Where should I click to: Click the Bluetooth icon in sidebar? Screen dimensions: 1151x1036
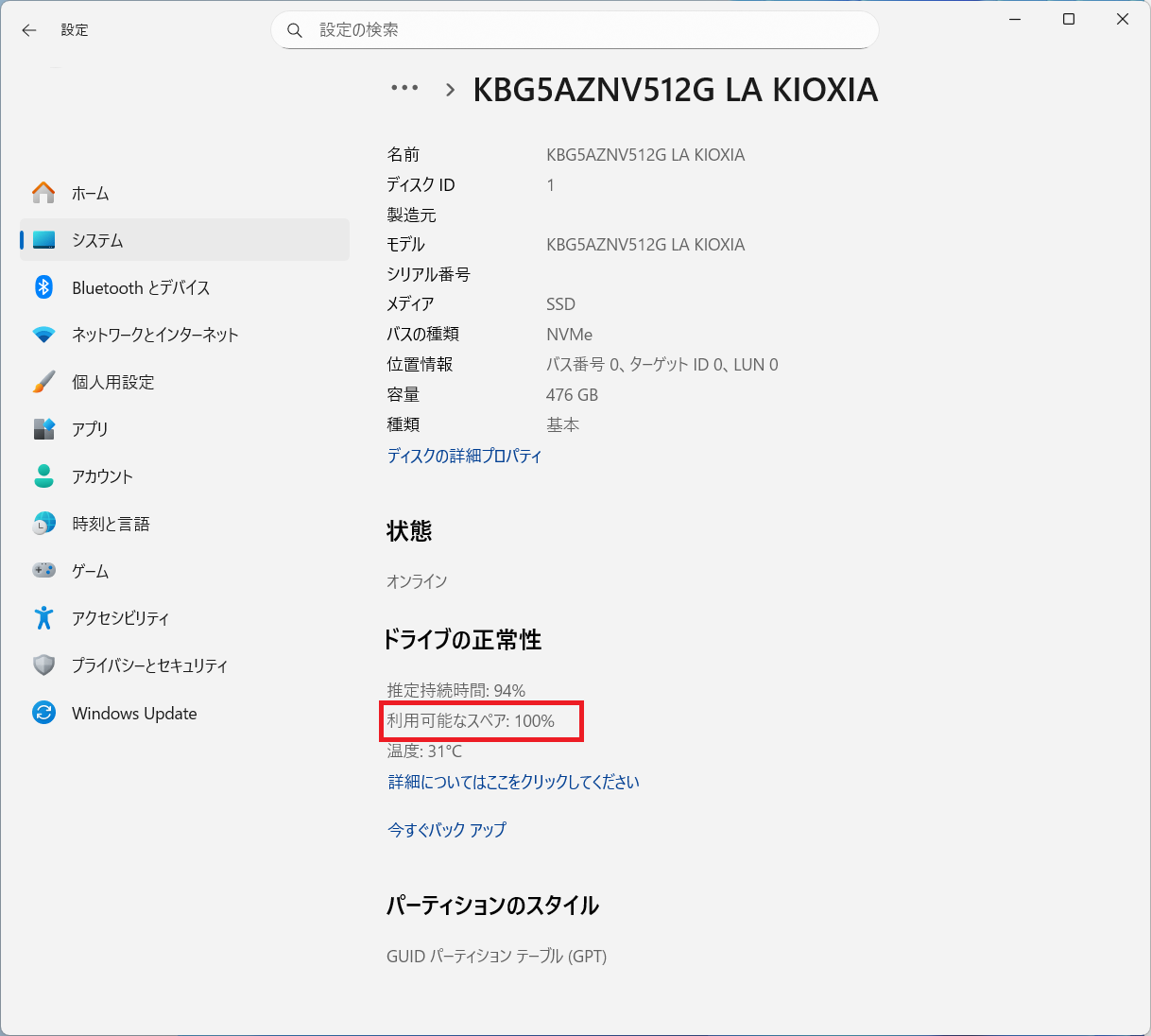tap(43, 287)
